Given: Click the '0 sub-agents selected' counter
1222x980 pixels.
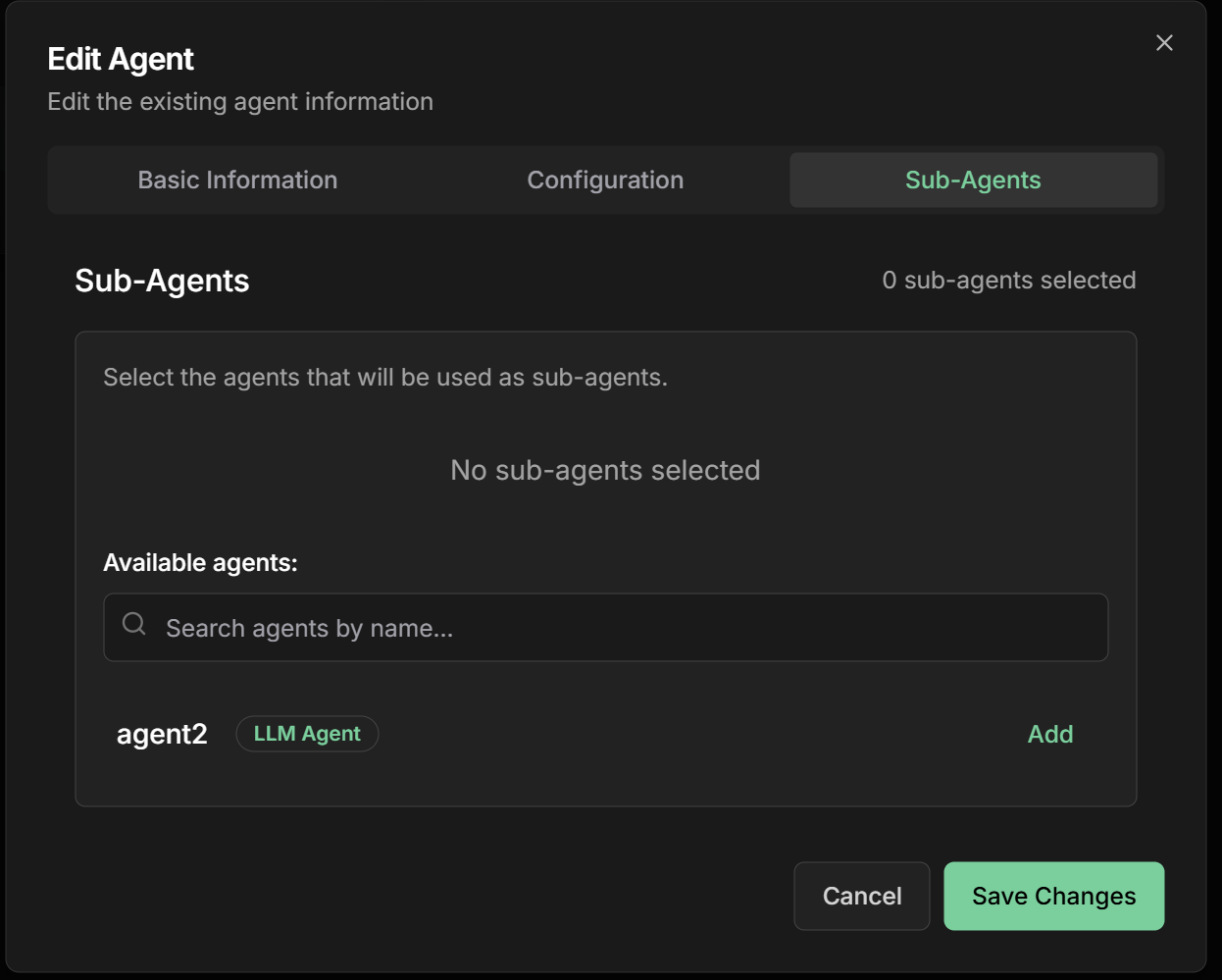Looking at the screenshot, I should 1007,280.
